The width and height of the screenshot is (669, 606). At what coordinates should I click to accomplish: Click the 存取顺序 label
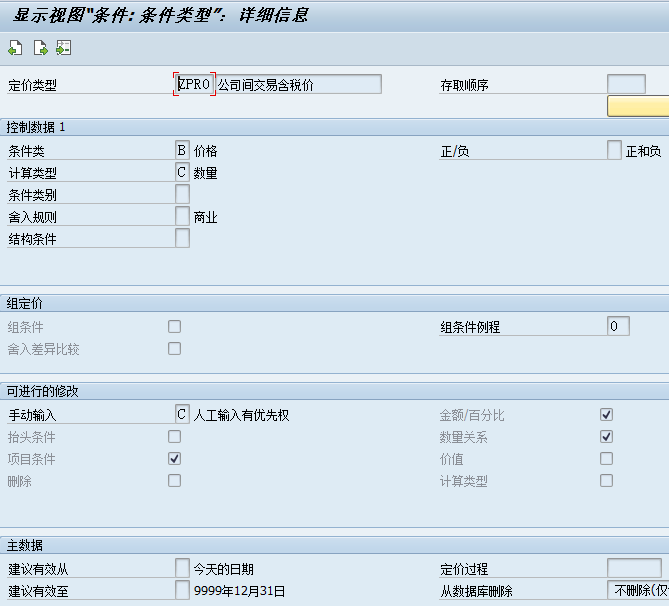pos(464,85)
